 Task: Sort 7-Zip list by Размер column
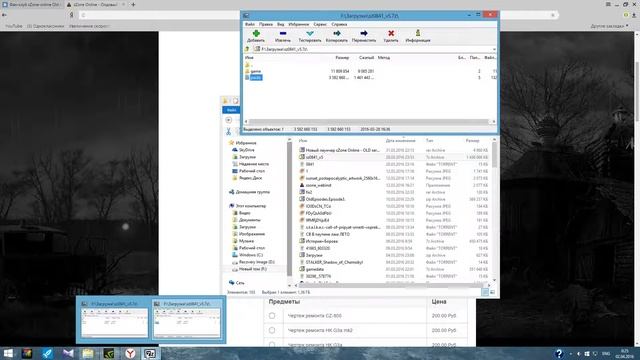(x=342, y=58)
